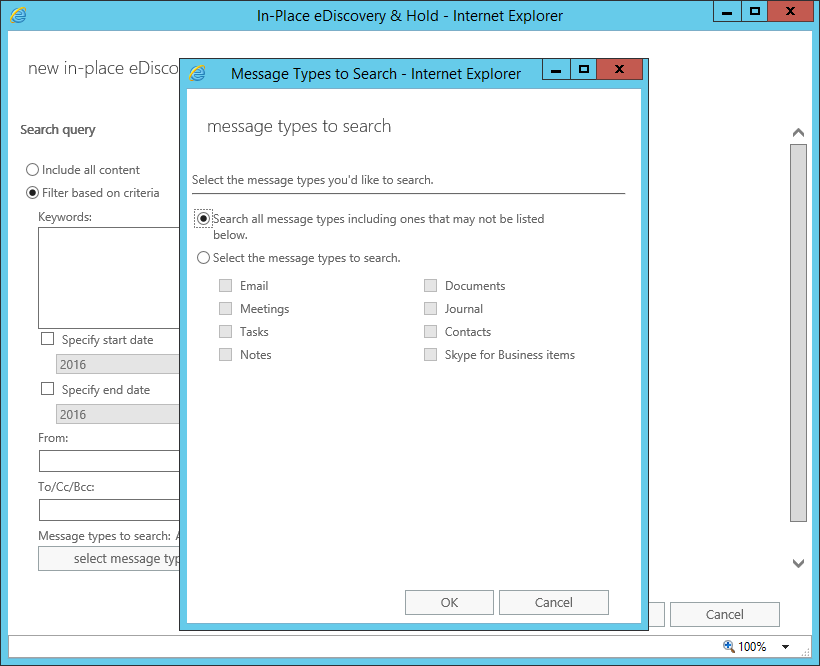
Task: Enable Specify end date checkbox
Action: pos(48,389)
